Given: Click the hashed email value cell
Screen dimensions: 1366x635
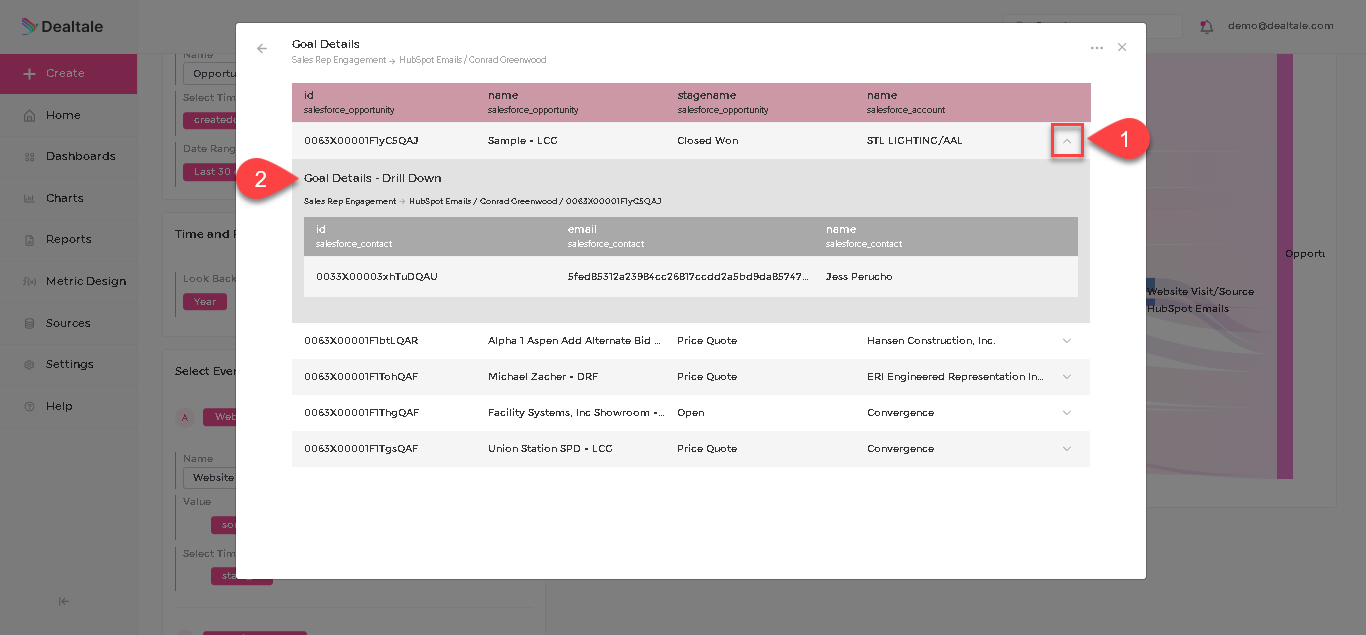Looking at the screenshot, I should (x=688, y=276).
